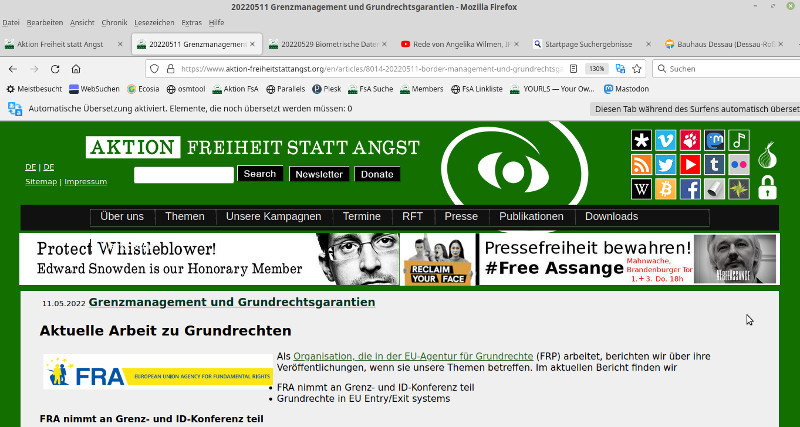Open the YouTube play icon
This screenshot has width=800, height=427.
tap(690, 164)
